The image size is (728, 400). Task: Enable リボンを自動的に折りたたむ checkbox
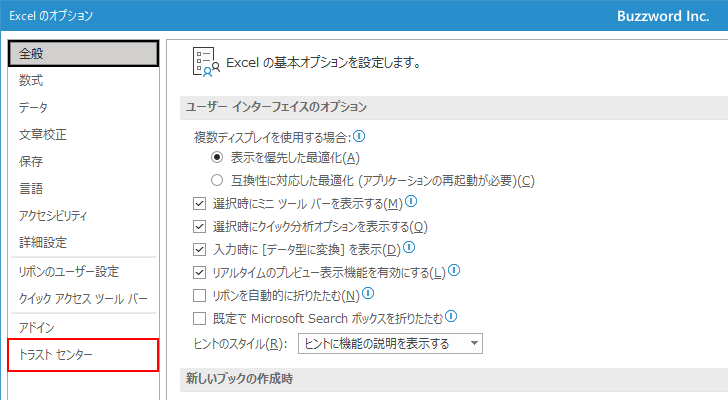click(200, 296)
